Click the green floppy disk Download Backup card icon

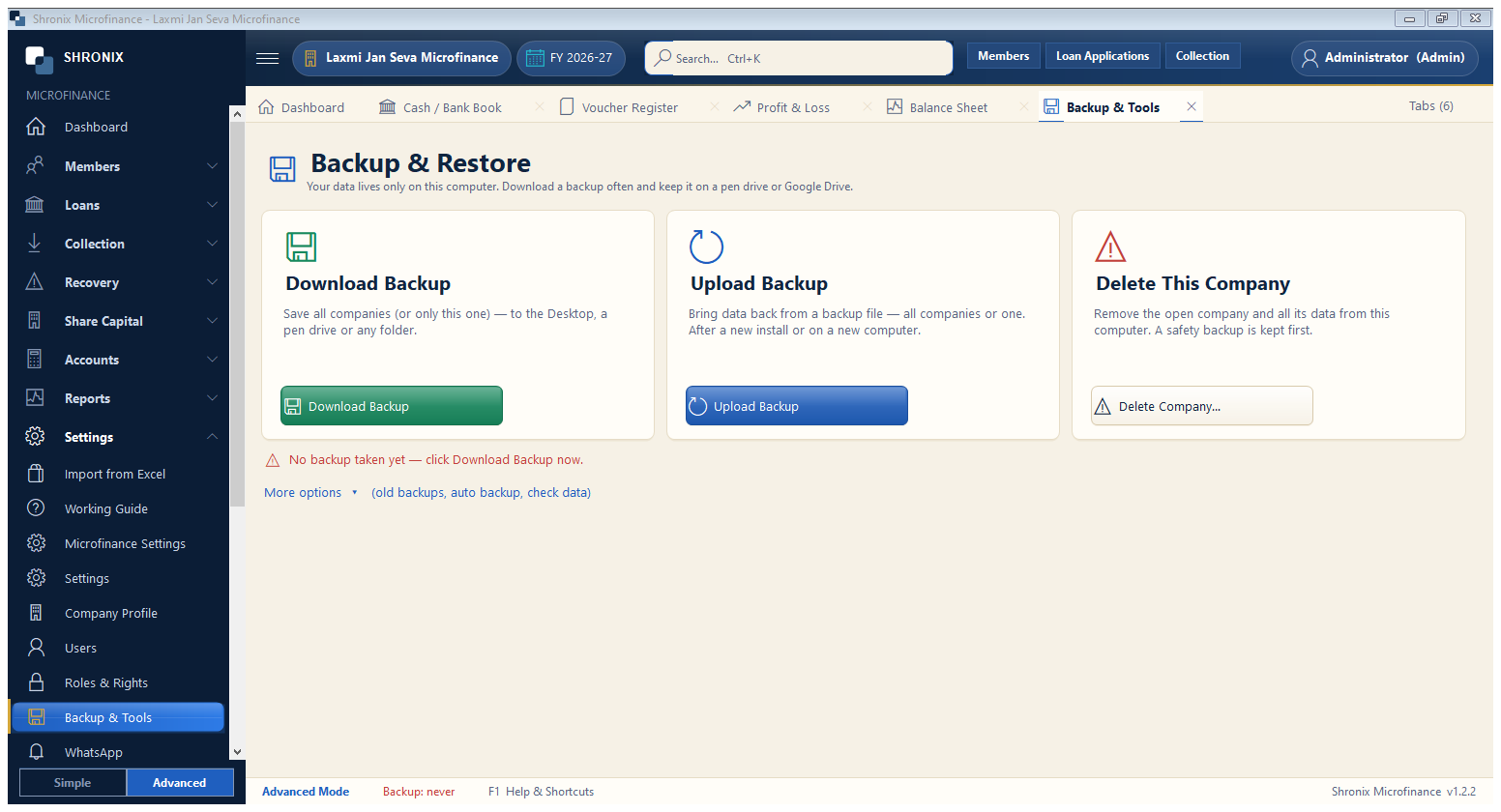pyautogui.click(x=301, y=246)
